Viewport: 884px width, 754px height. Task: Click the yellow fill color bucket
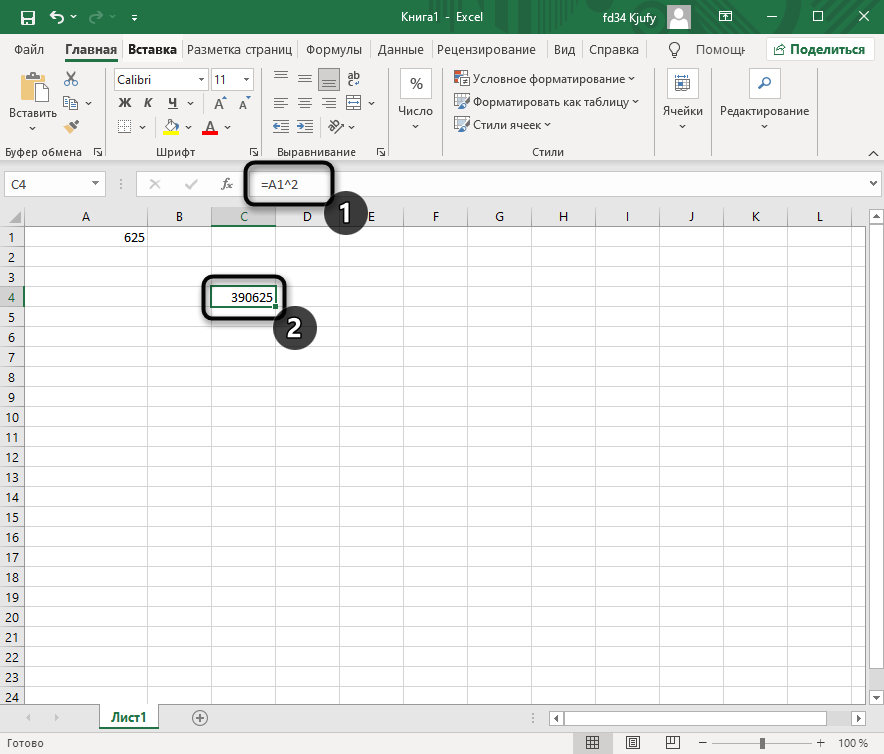click(171, 127)
